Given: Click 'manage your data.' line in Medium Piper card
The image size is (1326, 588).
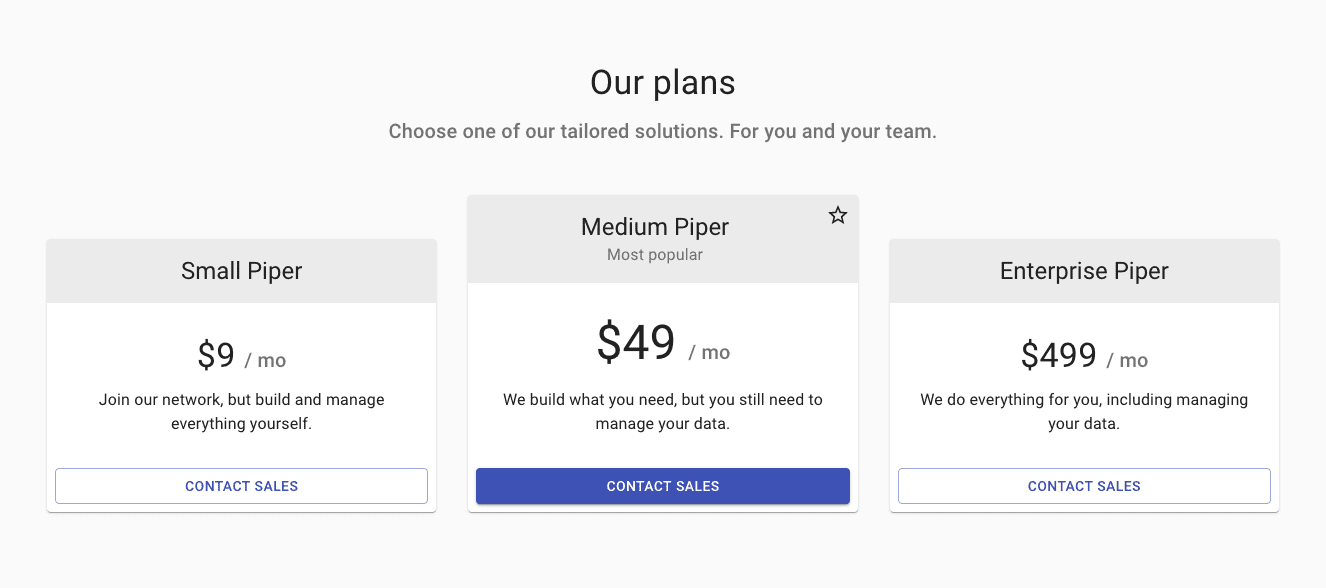Looking at the screenshot, I should coord(663,424).
